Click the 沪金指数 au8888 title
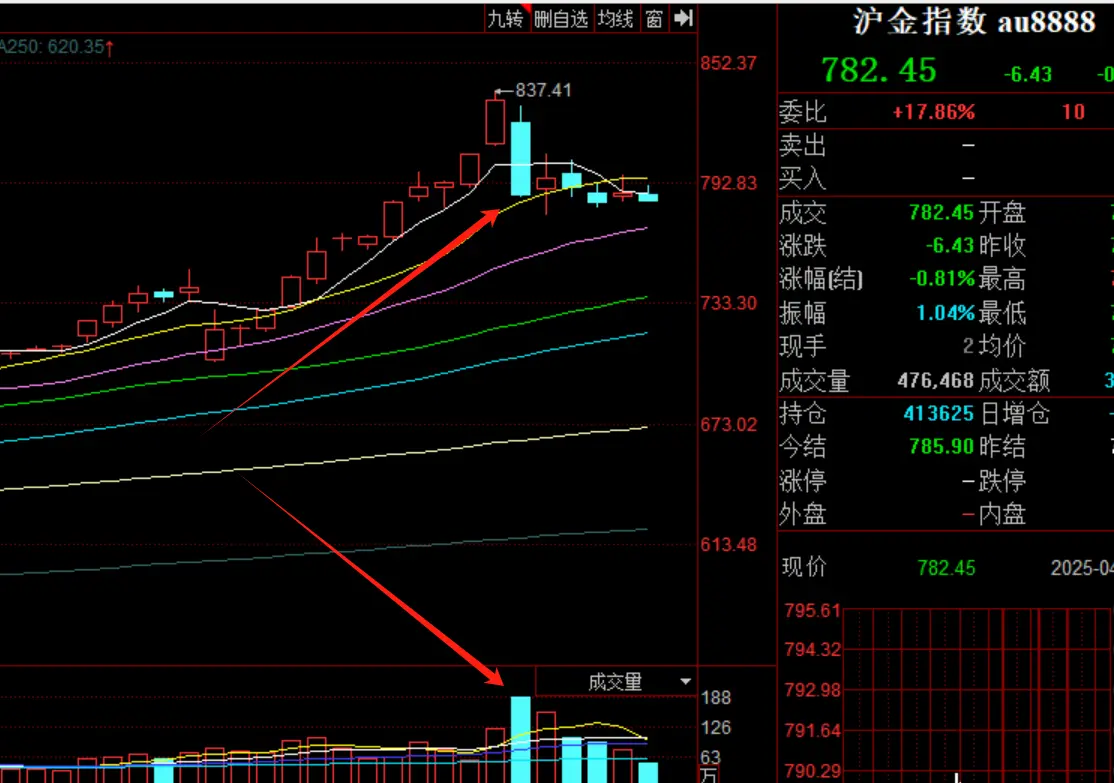This screenshot has height=783, width=1114. pyautogui.click(x=974, y=22)
